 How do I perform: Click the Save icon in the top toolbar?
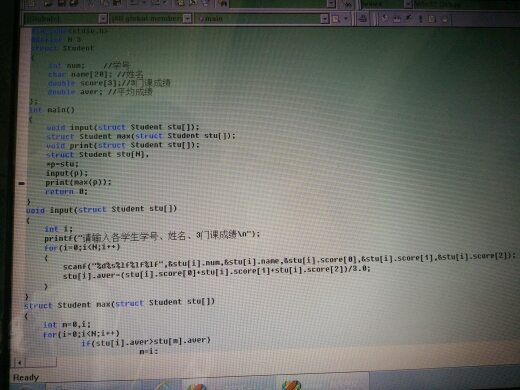click(62, 3)
